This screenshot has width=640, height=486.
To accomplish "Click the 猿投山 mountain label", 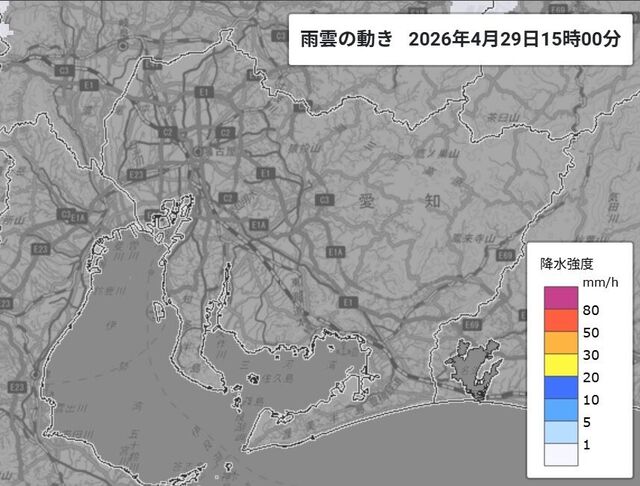I will 304,149.
